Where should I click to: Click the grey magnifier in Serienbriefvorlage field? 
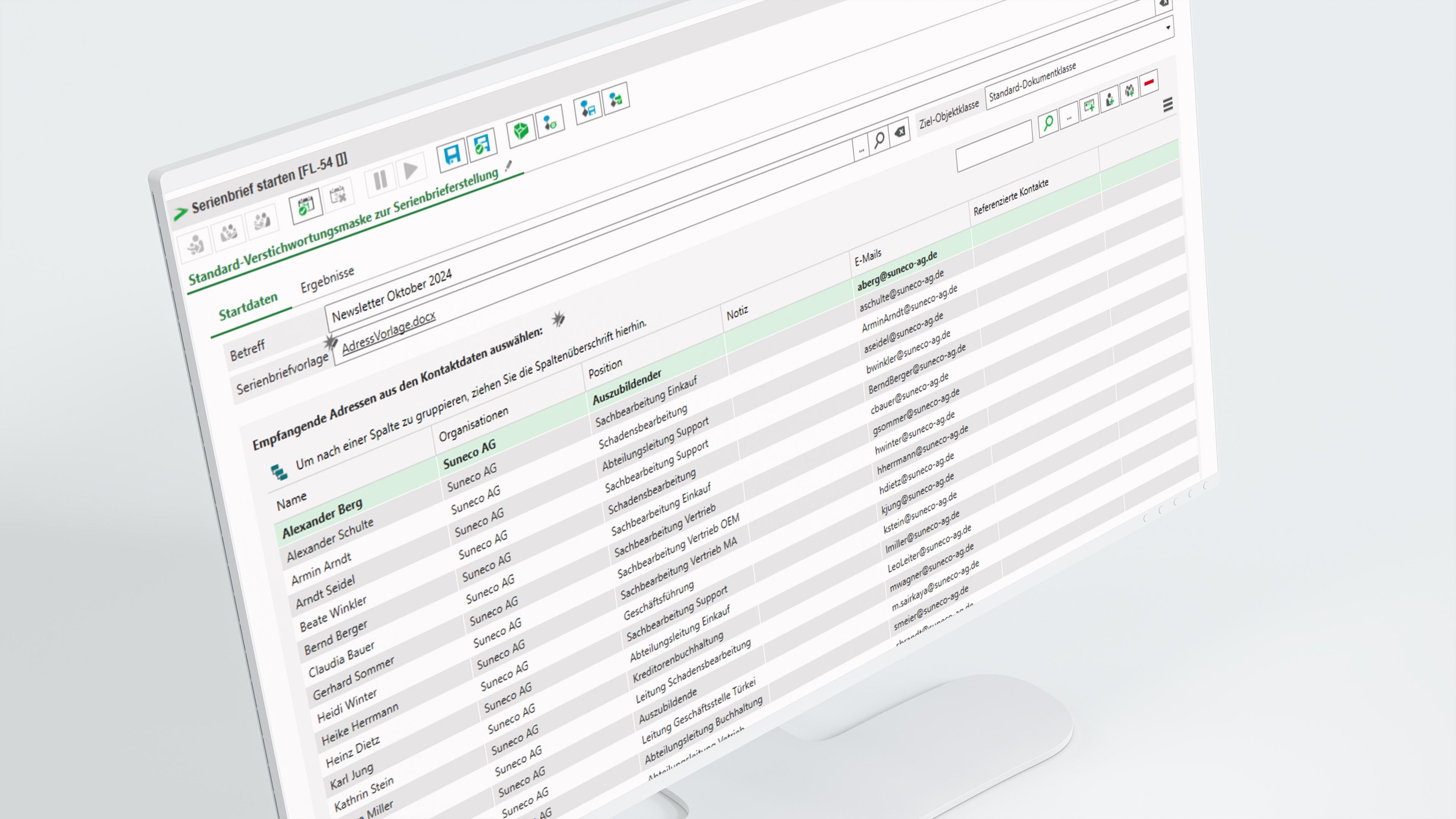pos(879,140)
